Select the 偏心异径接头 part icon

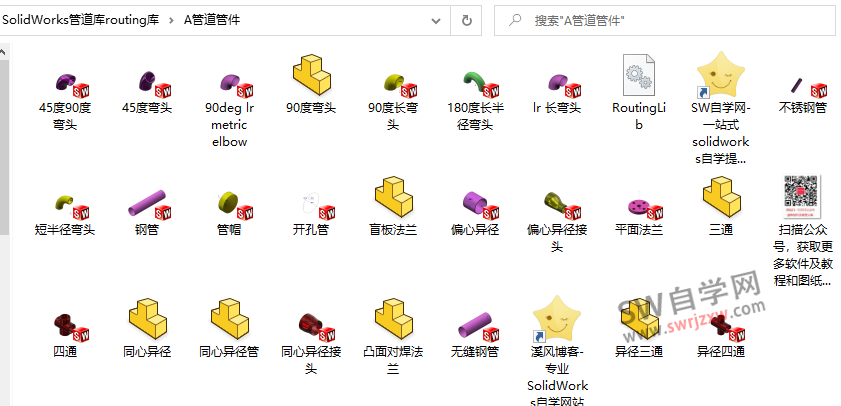564,206
